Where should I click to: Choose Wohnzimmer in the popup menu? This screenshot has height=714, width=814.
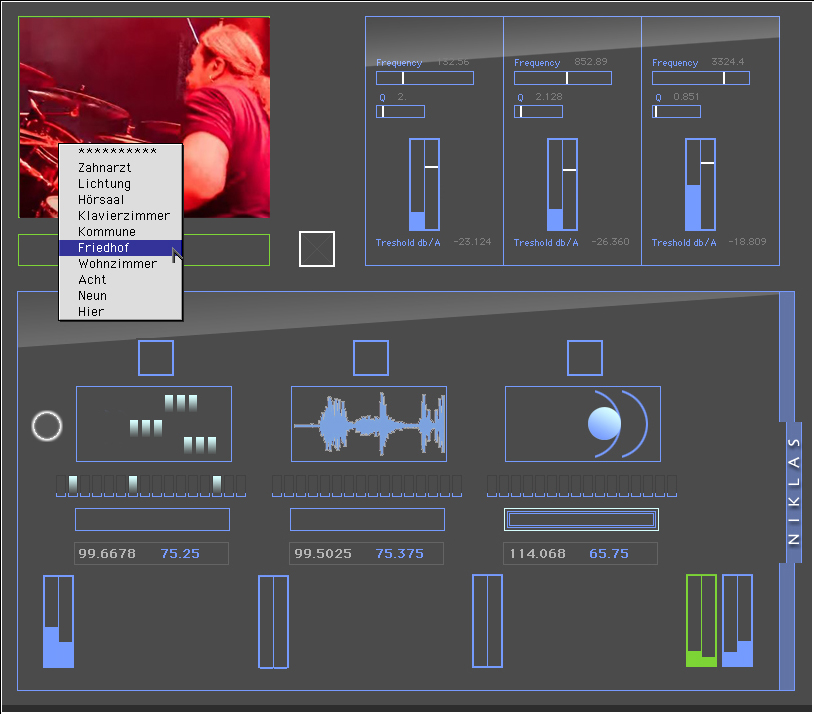click(120, 264)
